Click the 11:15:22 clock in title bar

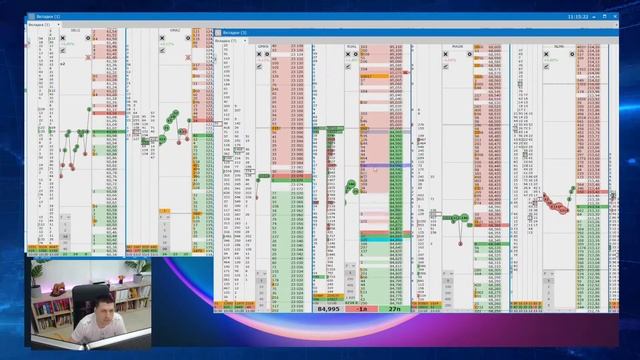tap(578, 17)
